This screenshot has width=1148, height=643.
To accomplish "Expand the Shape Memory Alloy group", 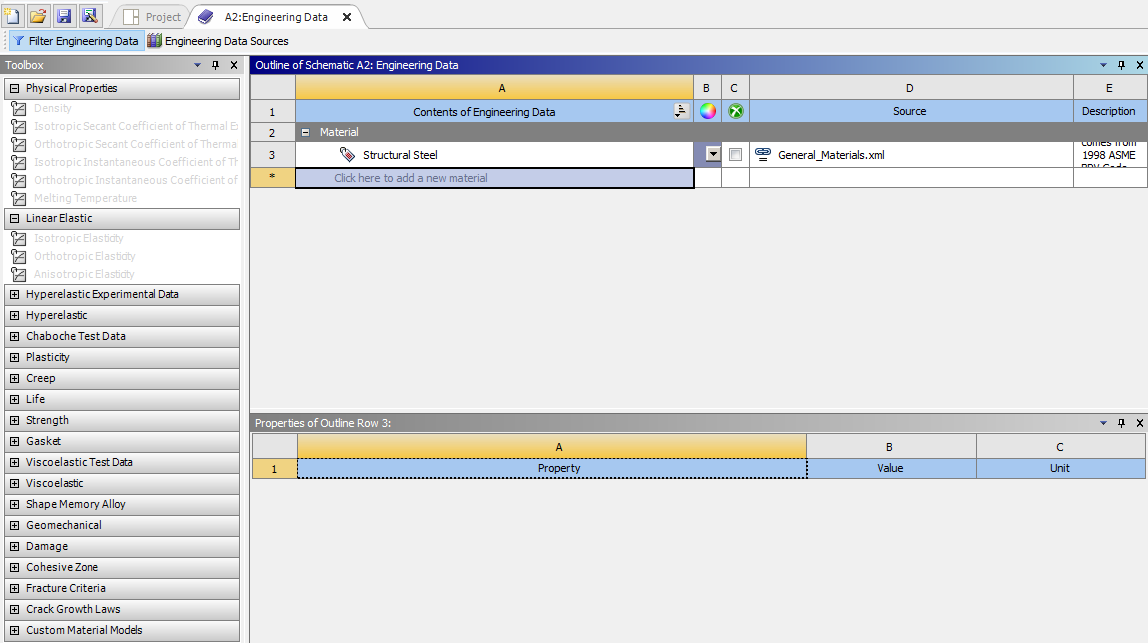I will [x=15, y=505].
